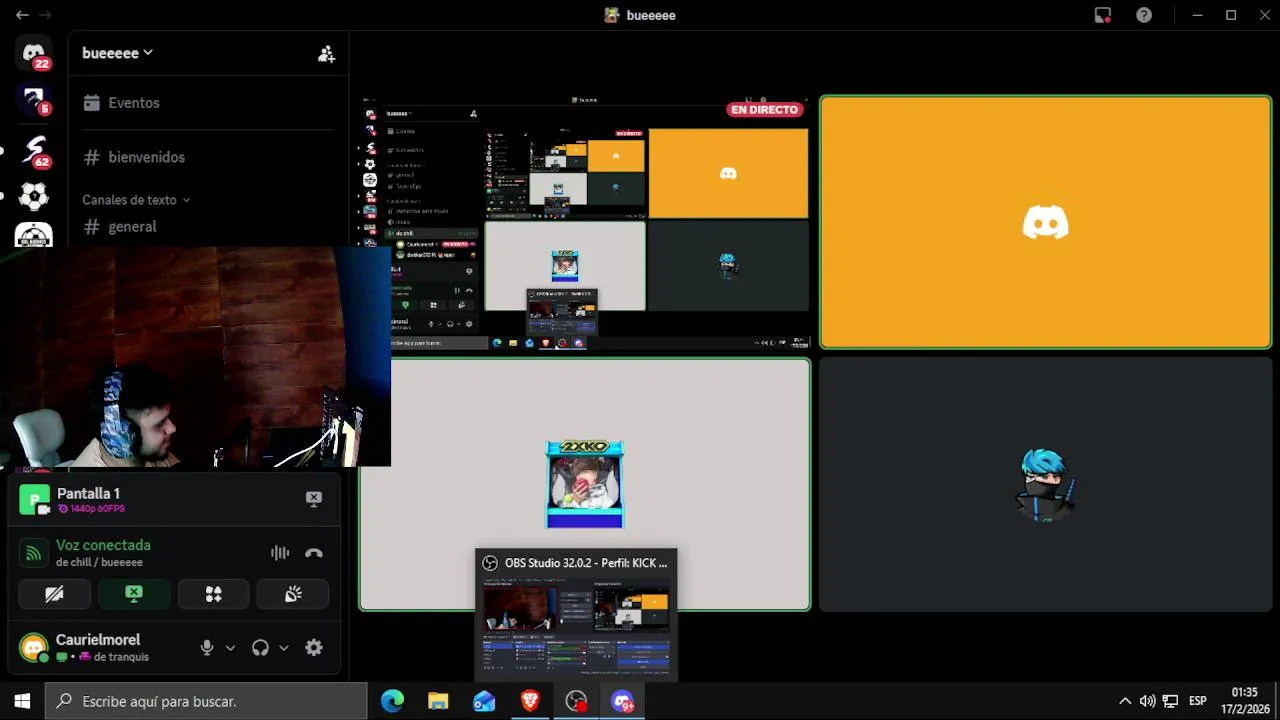Open microphone input options arrow
This screenshot has width=1280, height=720.
230,647
